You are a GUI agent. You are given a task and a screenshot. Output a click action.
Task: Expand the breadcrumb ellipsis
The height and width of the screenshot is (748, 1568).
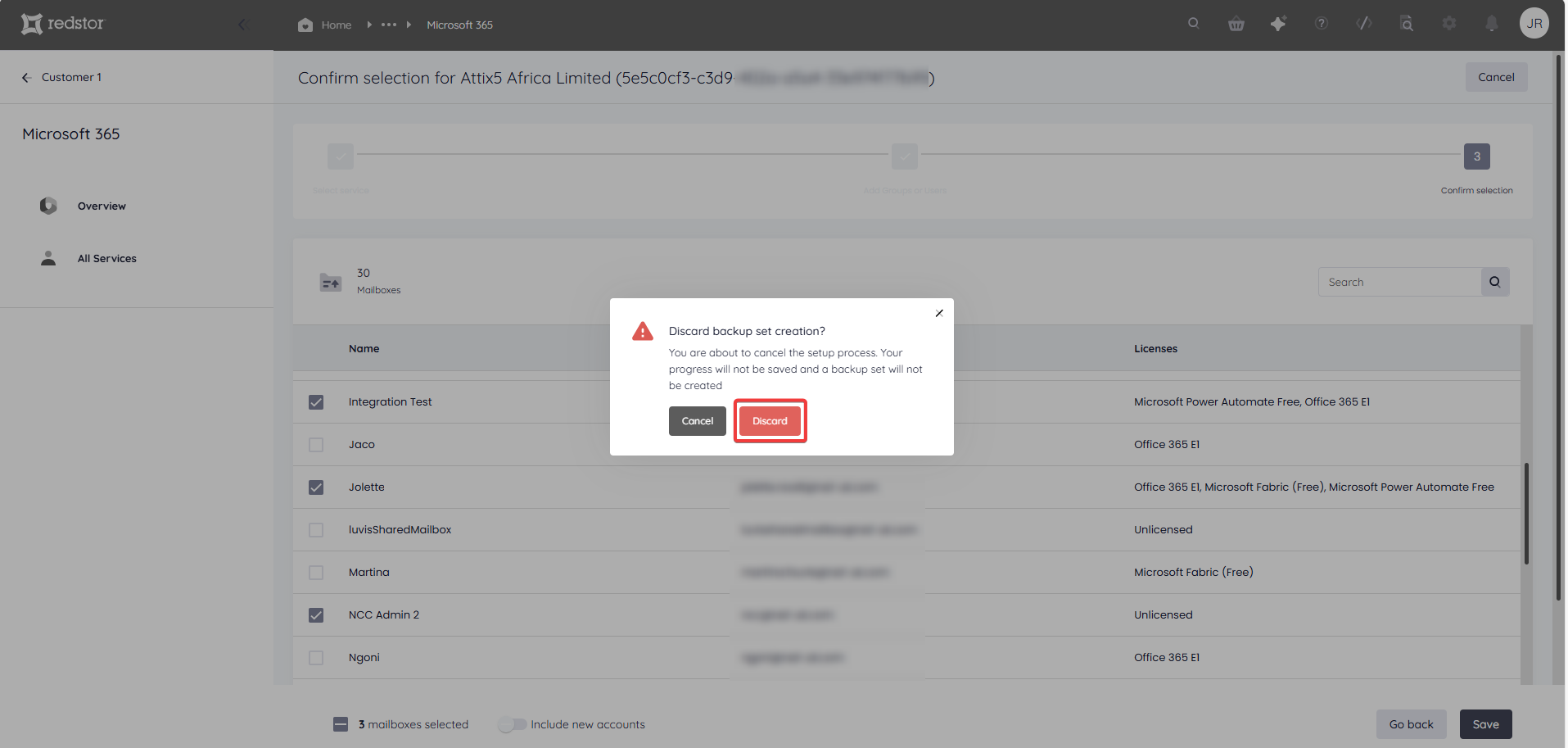point(389,25)
